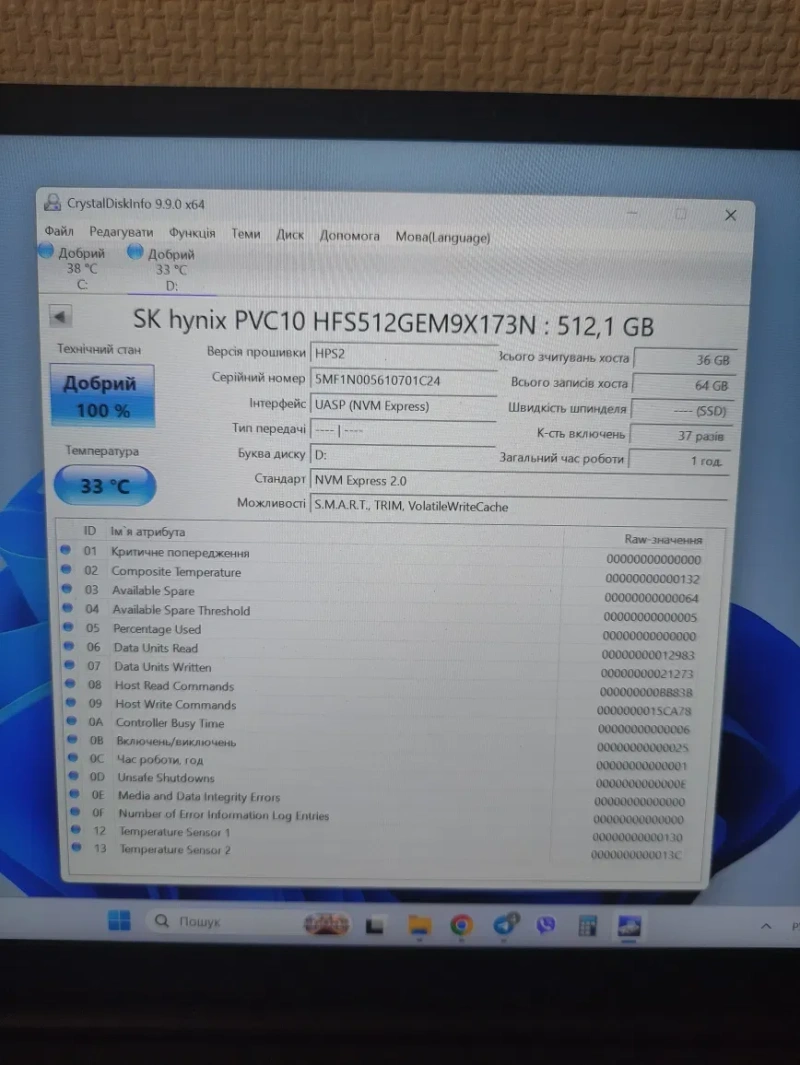
Task: Click the serial number field
Action: tap(403, 380)
